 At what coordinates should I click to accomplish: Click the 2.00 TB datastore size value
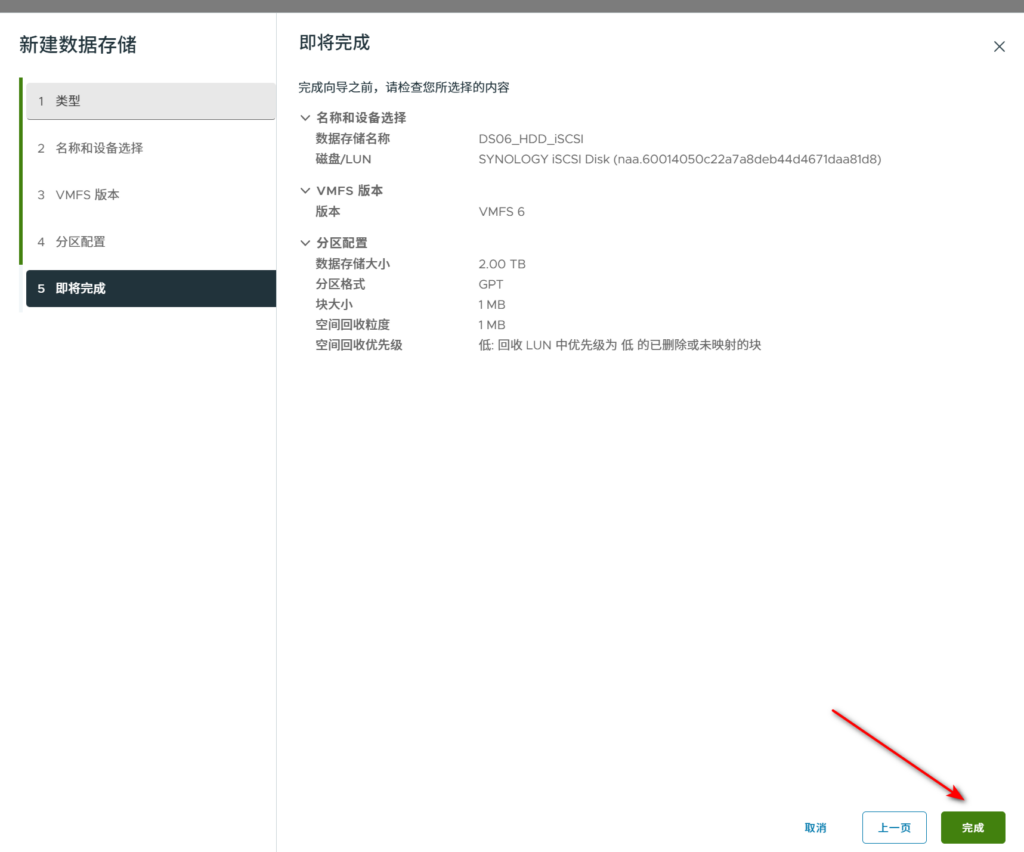[502, 264]
